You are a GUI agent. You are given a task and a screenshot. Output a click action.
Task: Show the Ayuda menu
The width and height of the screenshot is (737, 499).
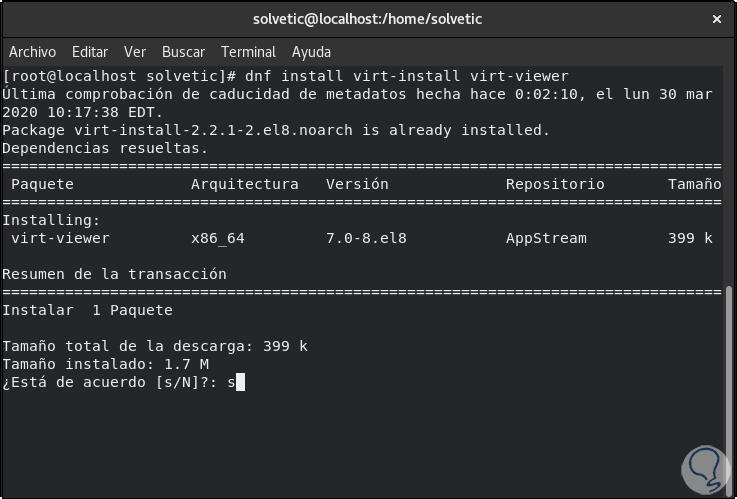tap(311, 52)
